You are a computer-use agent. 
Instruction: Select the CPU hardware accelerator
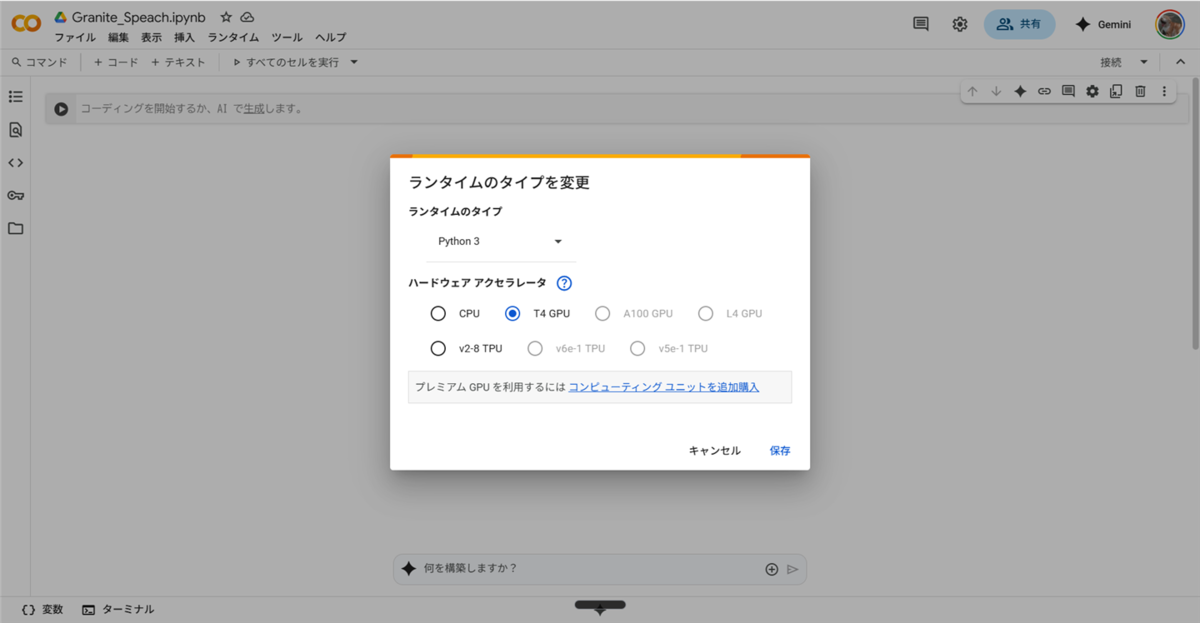coord(438,313)
